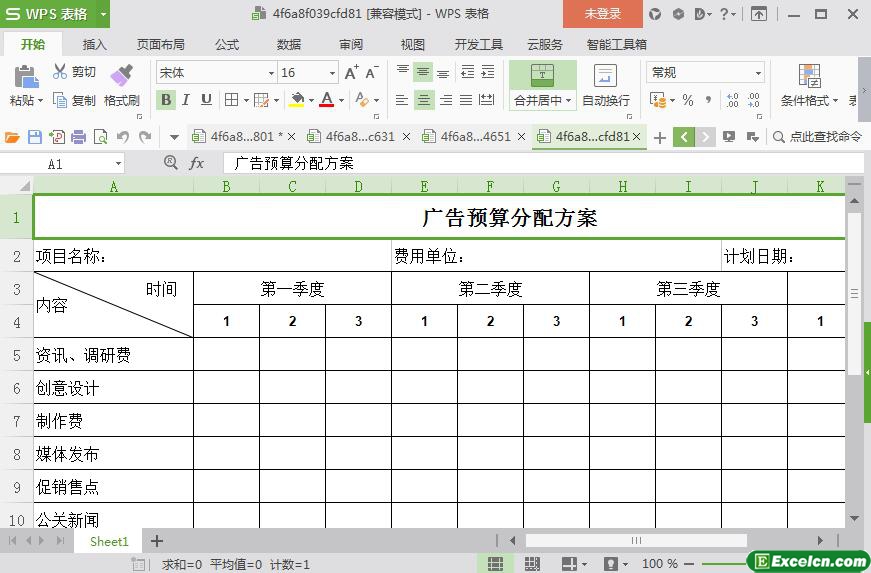Cut selection with the scissors icon
Image resolution: width=871 pixels, height=573 pixels.
tap(59, 71)
